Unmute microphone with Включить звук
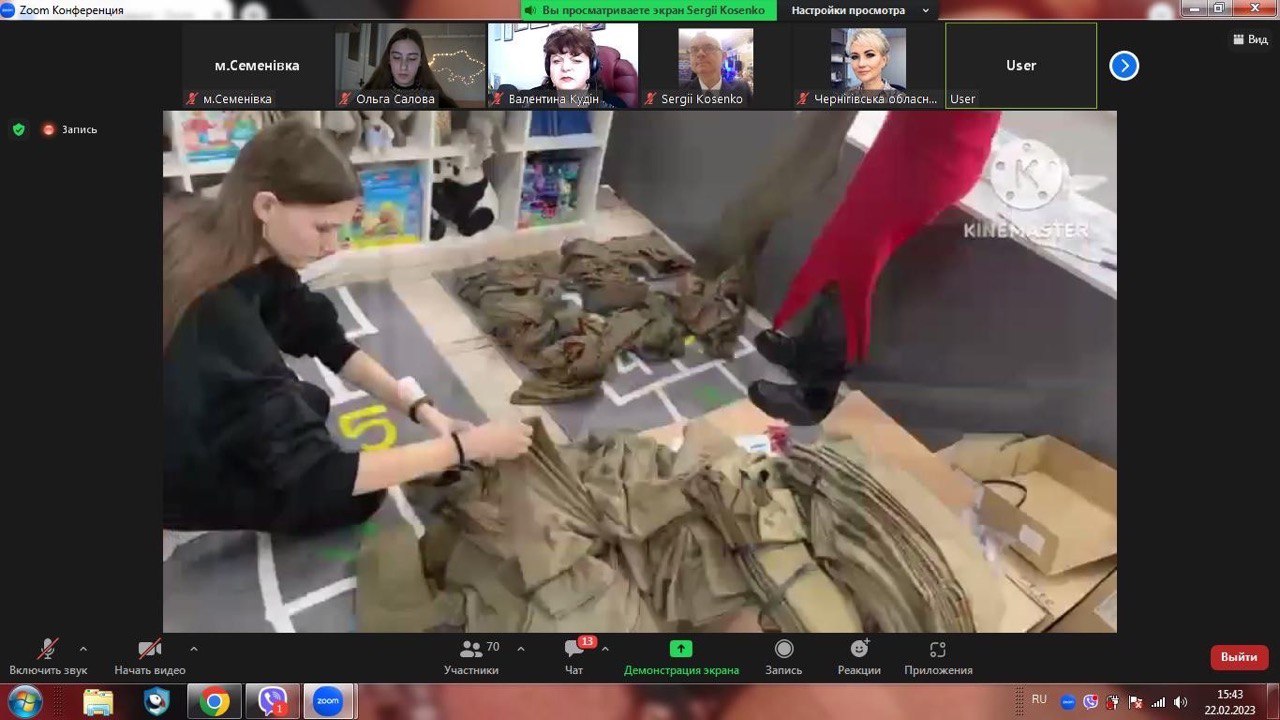Screen dimensions: 1280x720 48,658
